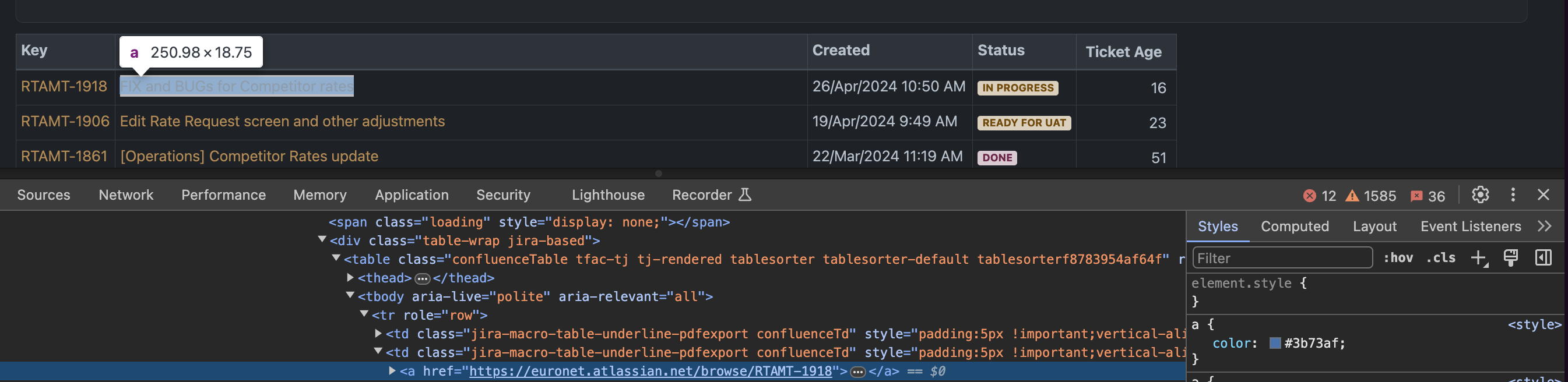This screenshot has width=1568, height=382.
Task: Click the READY FOR UAT status badge
Action: tap(1024, 123)
